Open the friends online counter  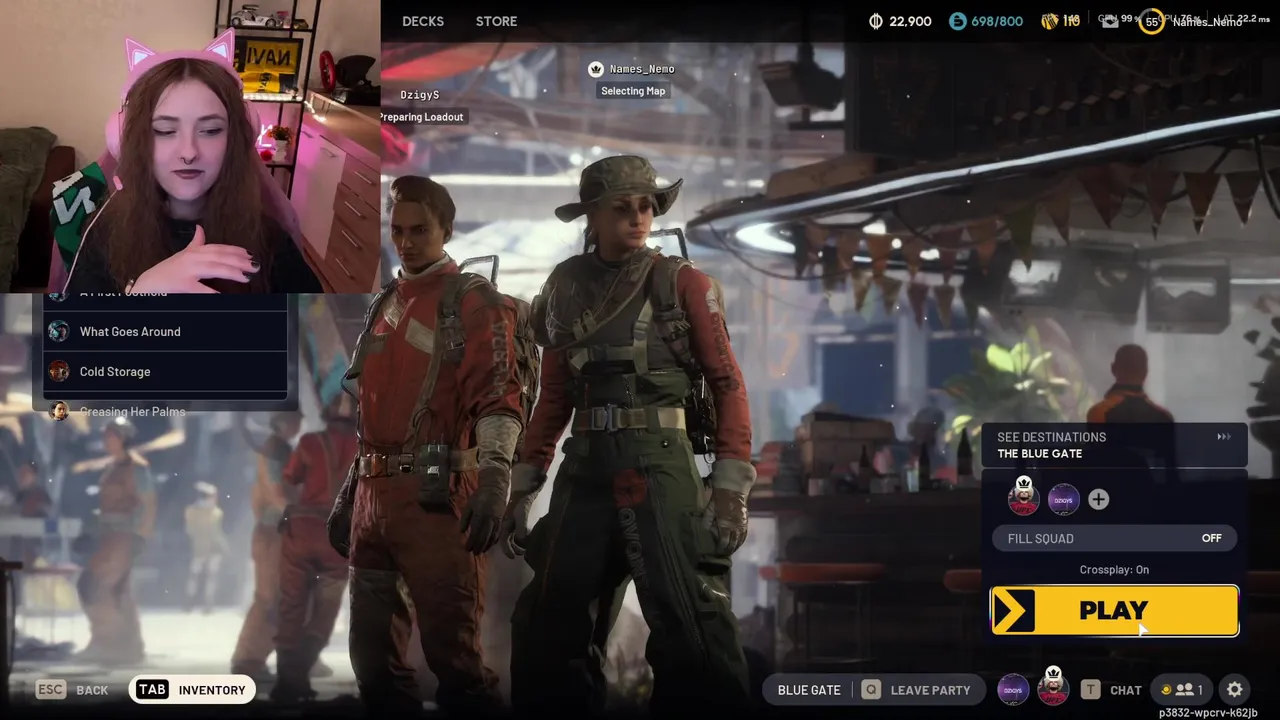pos(1183,689)
